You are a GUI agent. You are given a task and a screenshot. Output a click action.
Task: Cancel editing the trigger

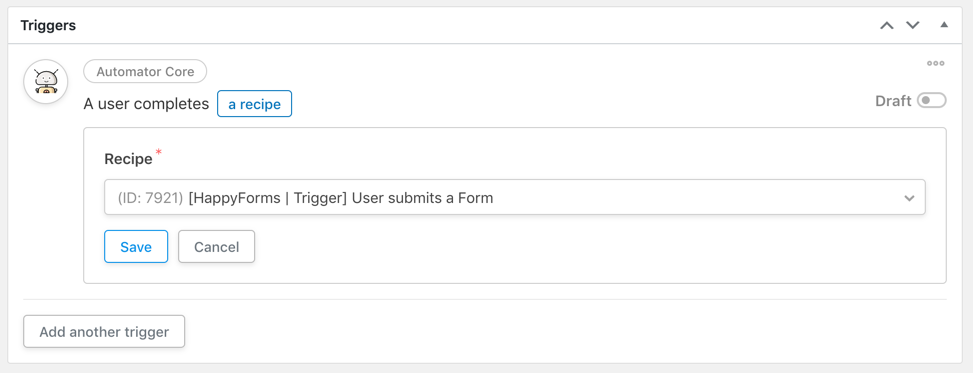217,246
